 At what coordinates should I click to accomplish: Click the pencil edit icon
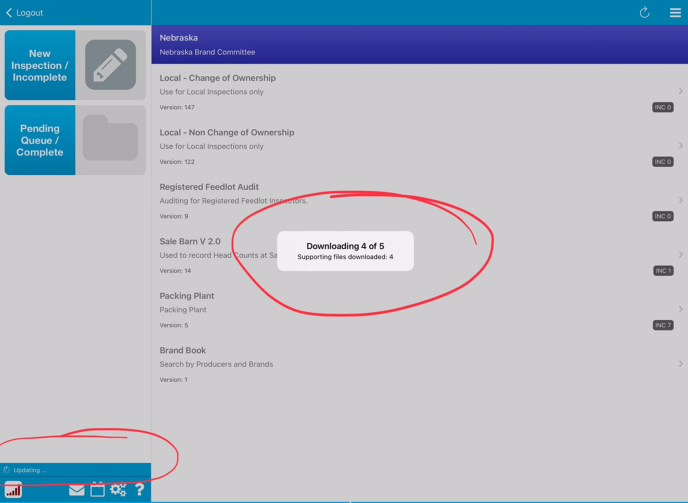click(x=110, y=65)
